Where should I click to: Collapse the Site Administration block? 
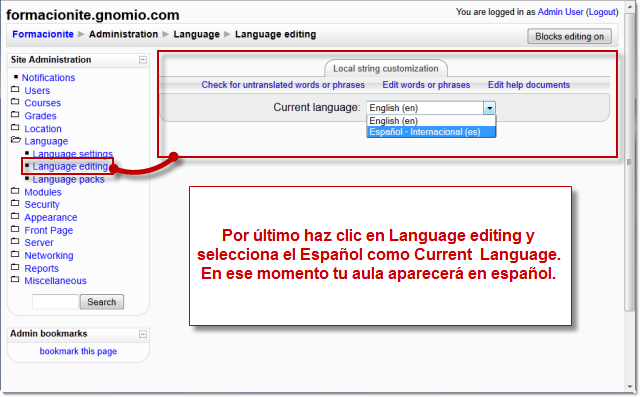(143, 60)
